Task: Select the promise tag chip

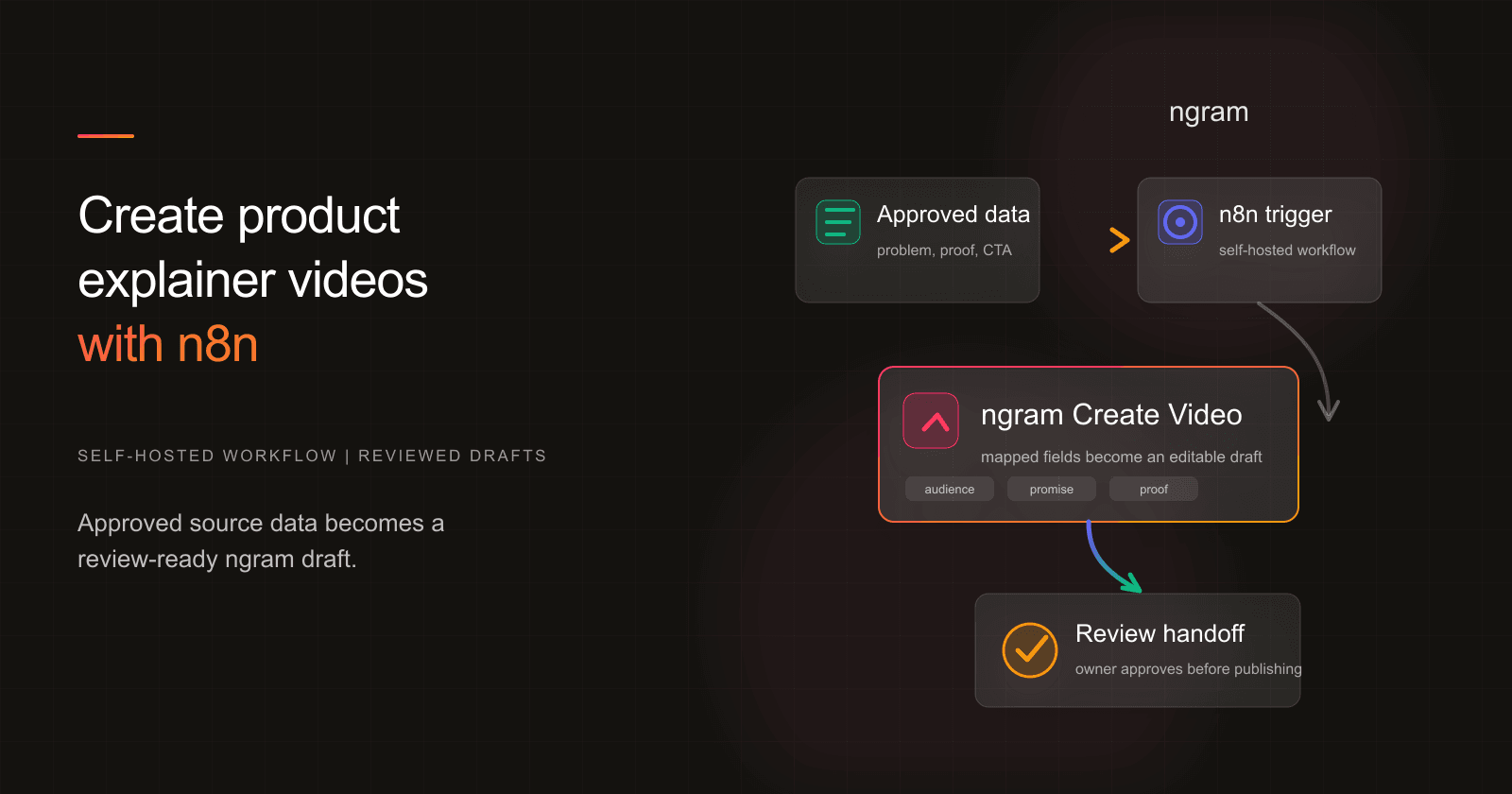Action: [x=1052, y=489]
